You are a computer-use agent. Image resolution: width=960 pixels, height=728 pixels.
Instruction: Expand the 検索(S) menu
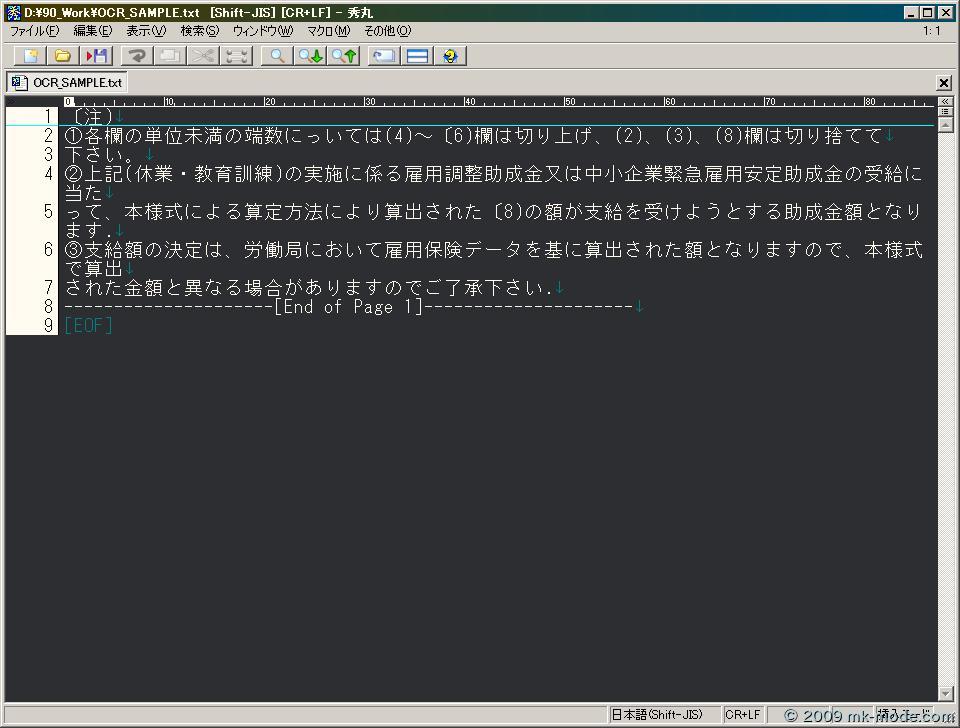(x=199, y=31)
